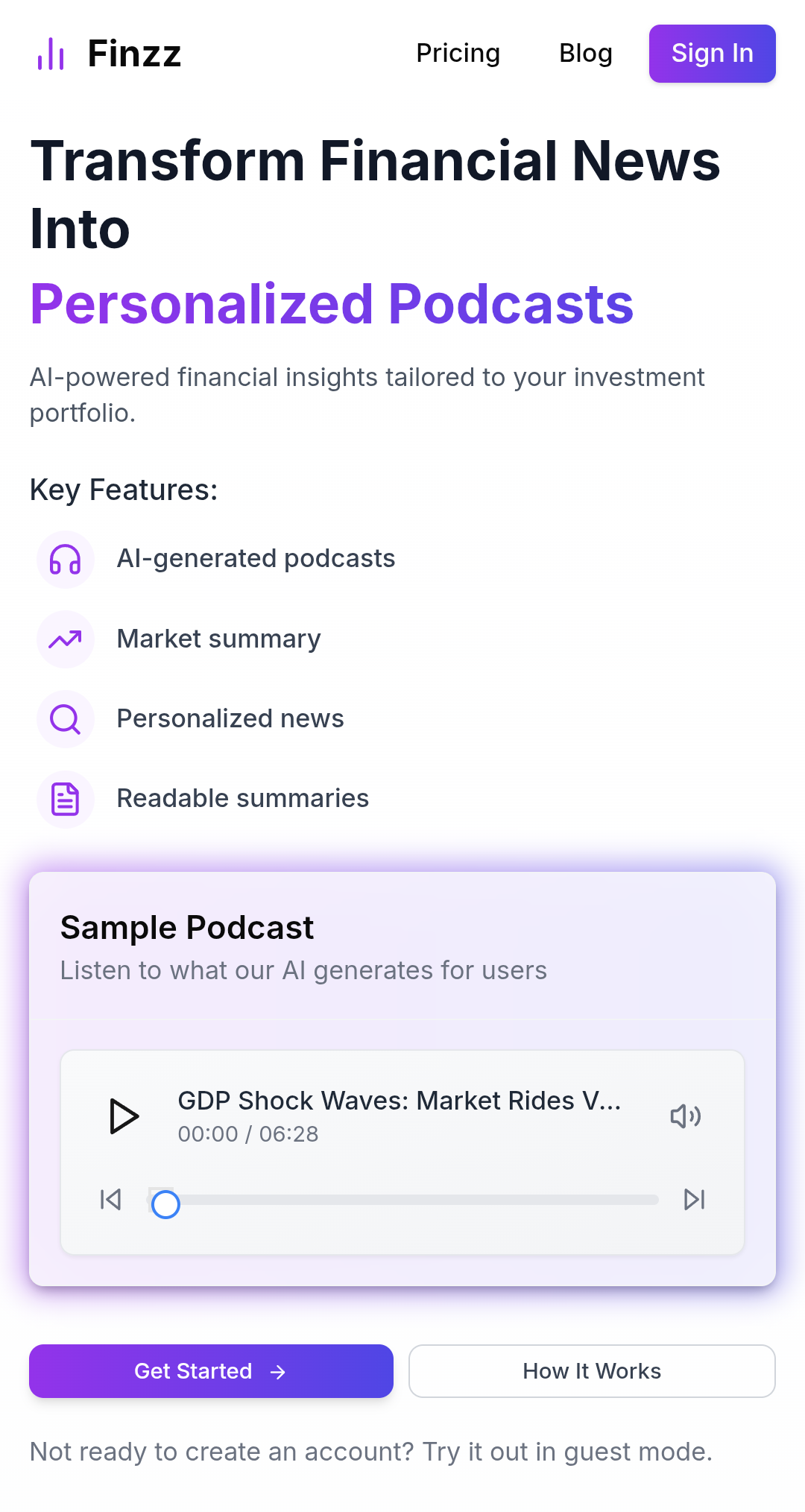Click the headphones icon for AI-generated podcasts

(x=66, y=560)
